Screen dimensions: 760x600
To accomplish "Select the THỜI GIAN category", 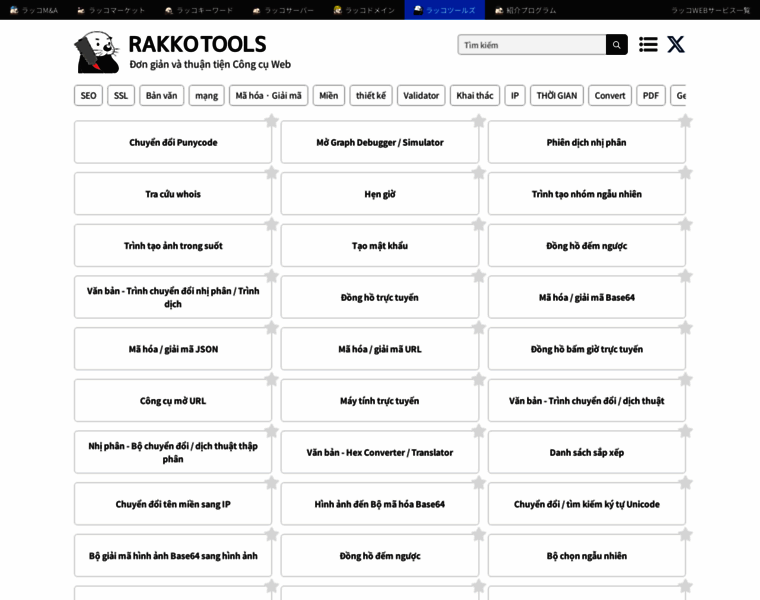I will (x=556, y=95).
